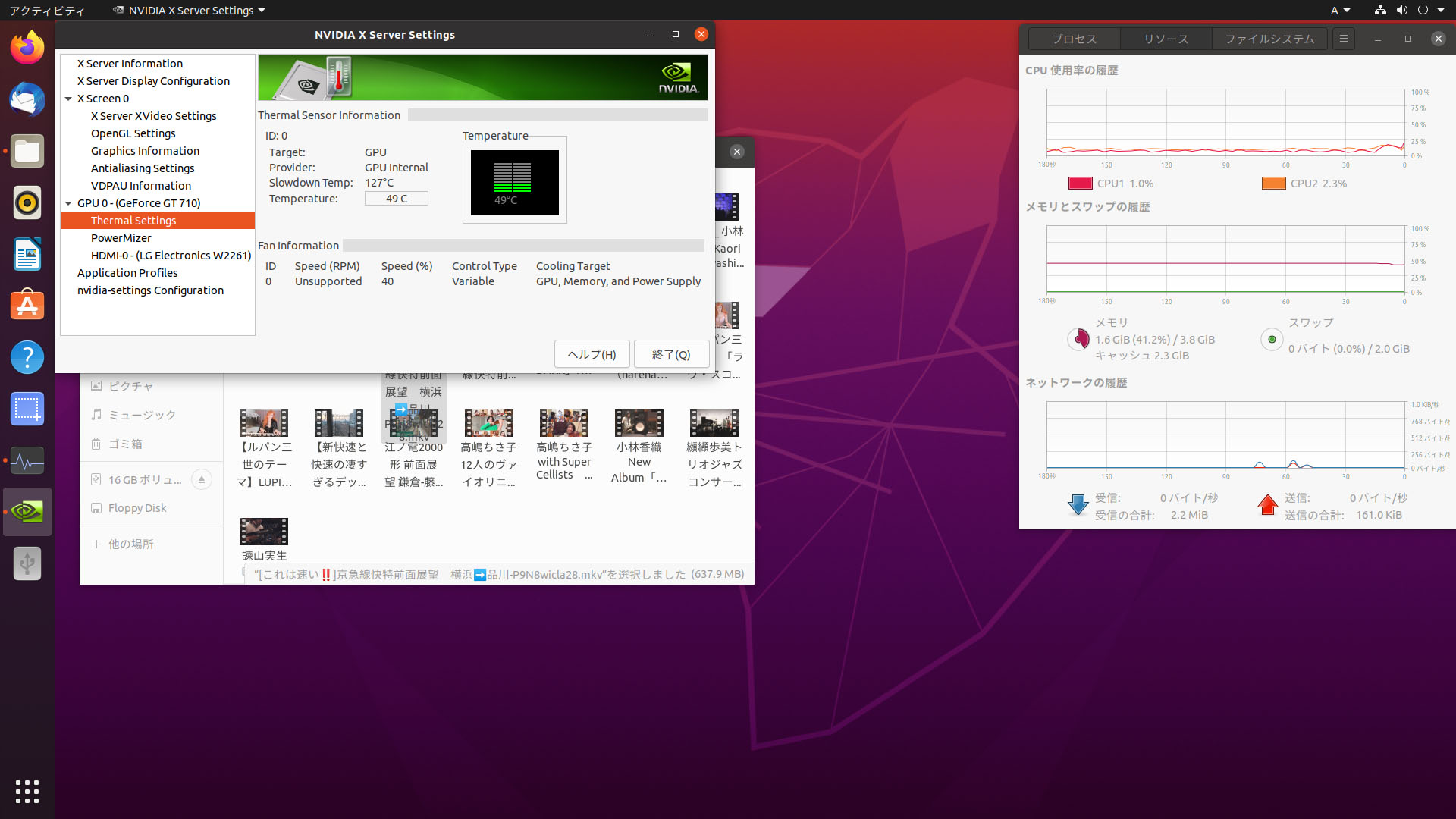Select the 諫山実生 video thumbnail

[264, 532]
